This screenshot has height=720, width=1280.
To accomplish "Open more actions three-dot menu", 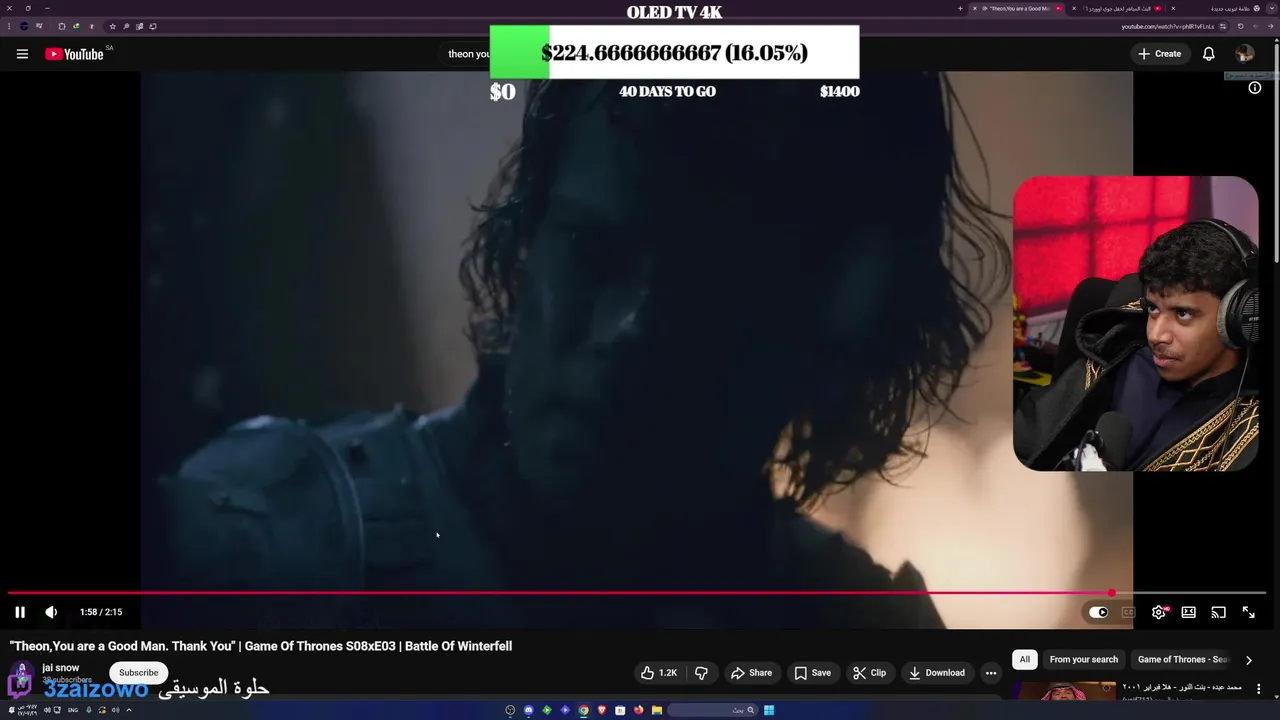I will coord(990,673).
